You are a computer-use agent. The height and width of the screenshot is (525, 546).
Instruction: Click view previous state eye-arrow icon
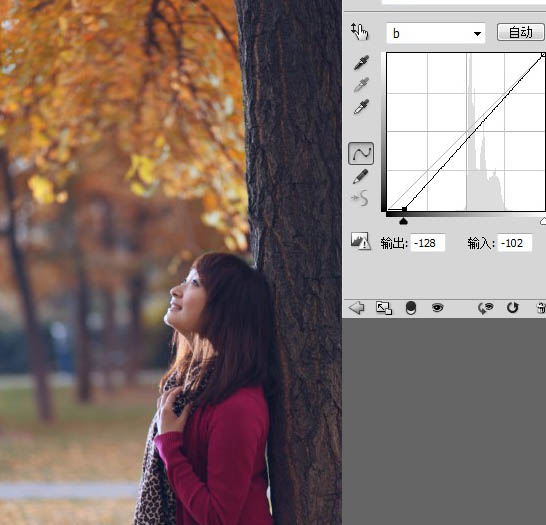pyautogui.click(x=485, y=308)
